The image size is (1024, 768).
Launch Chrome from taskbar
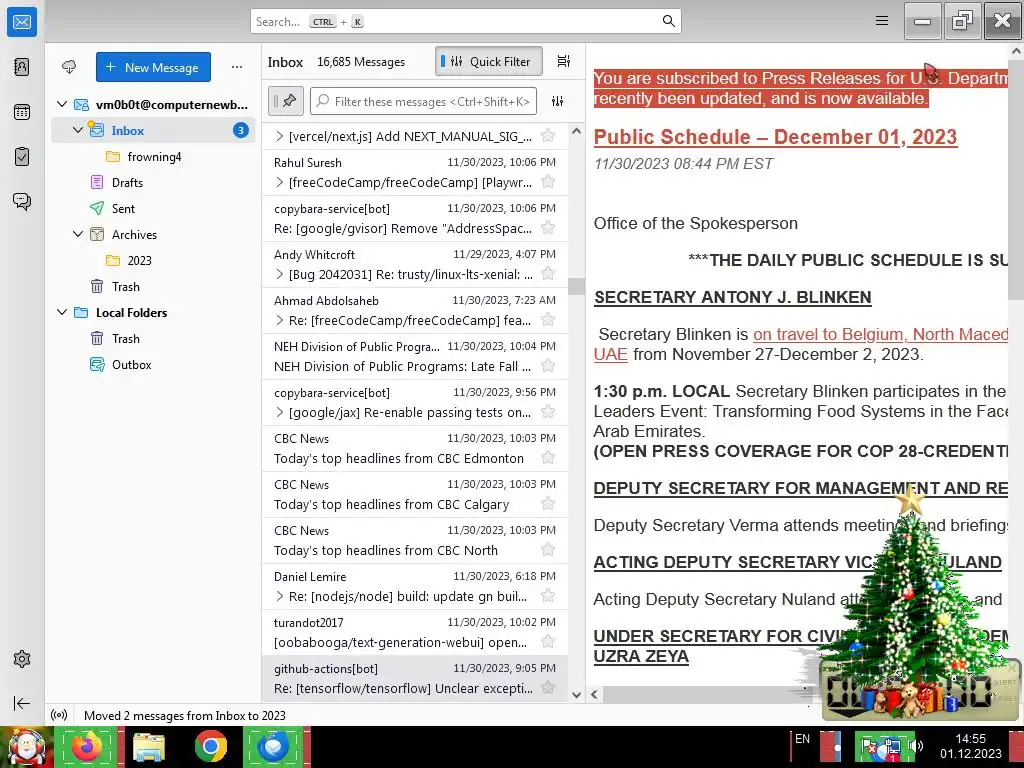[x=211, y=746]
